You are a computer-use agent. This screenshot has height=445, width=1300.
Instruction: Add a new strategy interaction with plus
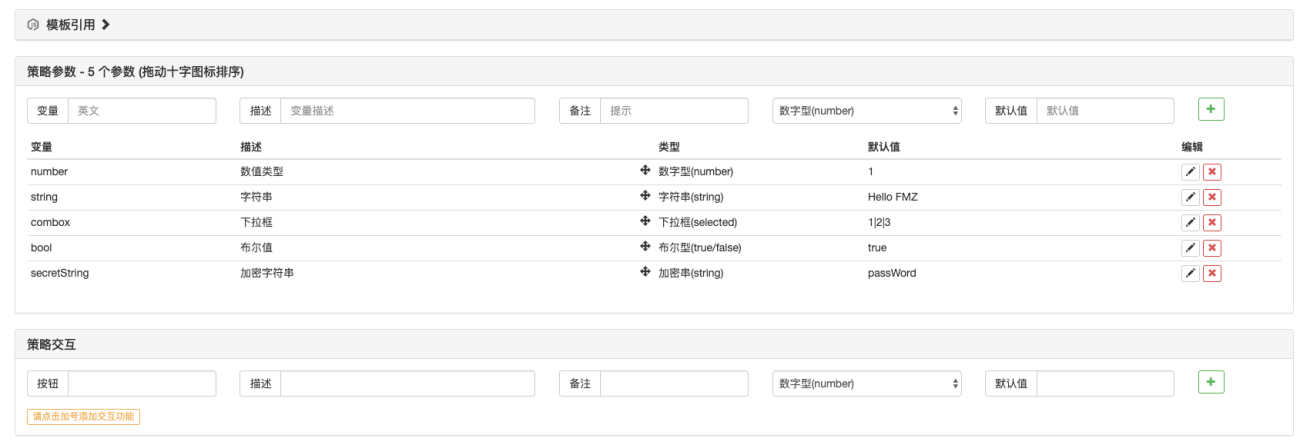[x=1211, y=383]
